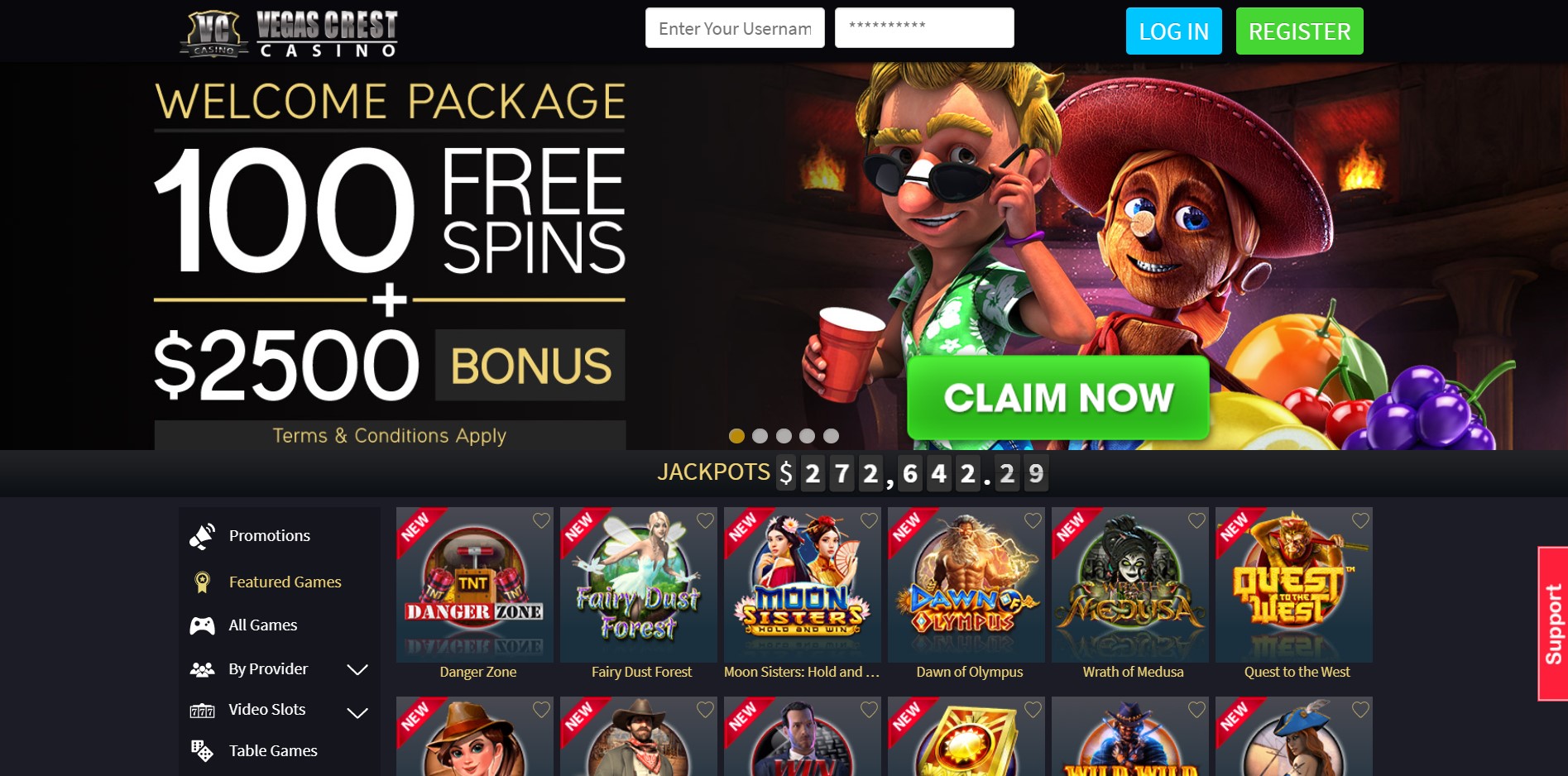Screen dimensions: 1568x776
Task: Open the Wrath of Medusa game thumbnail
Action: 1129,585
